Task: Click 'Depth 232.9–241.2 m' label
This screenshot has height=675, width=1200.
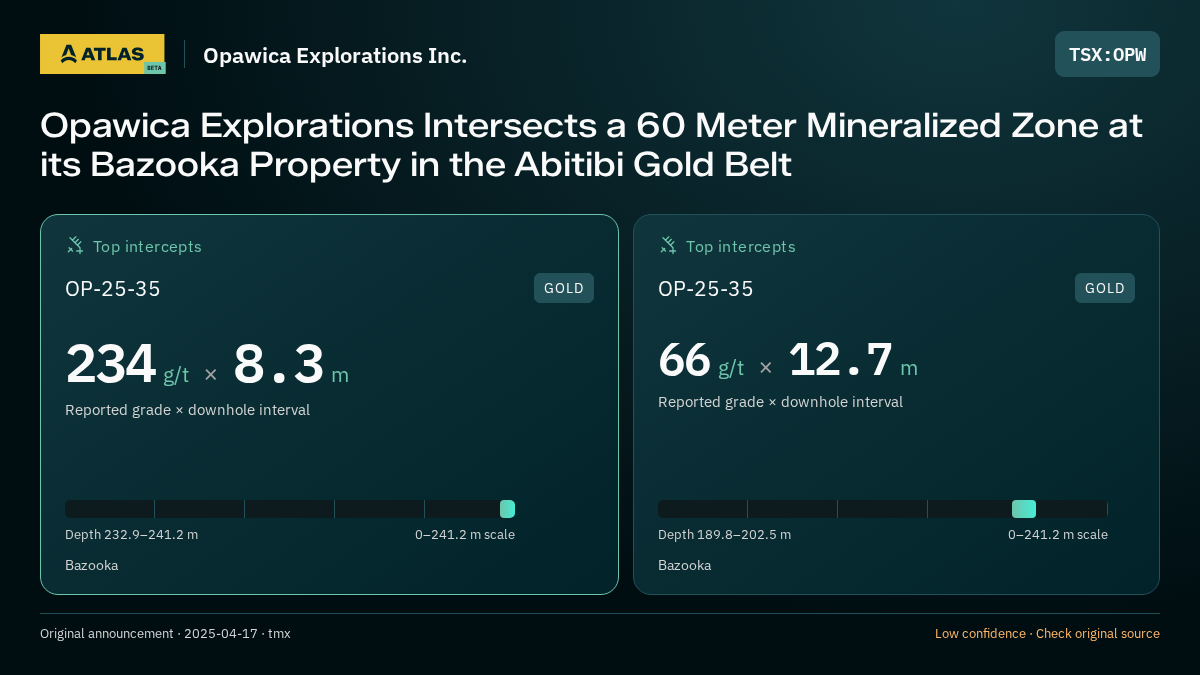Action: tap(131, 535)
